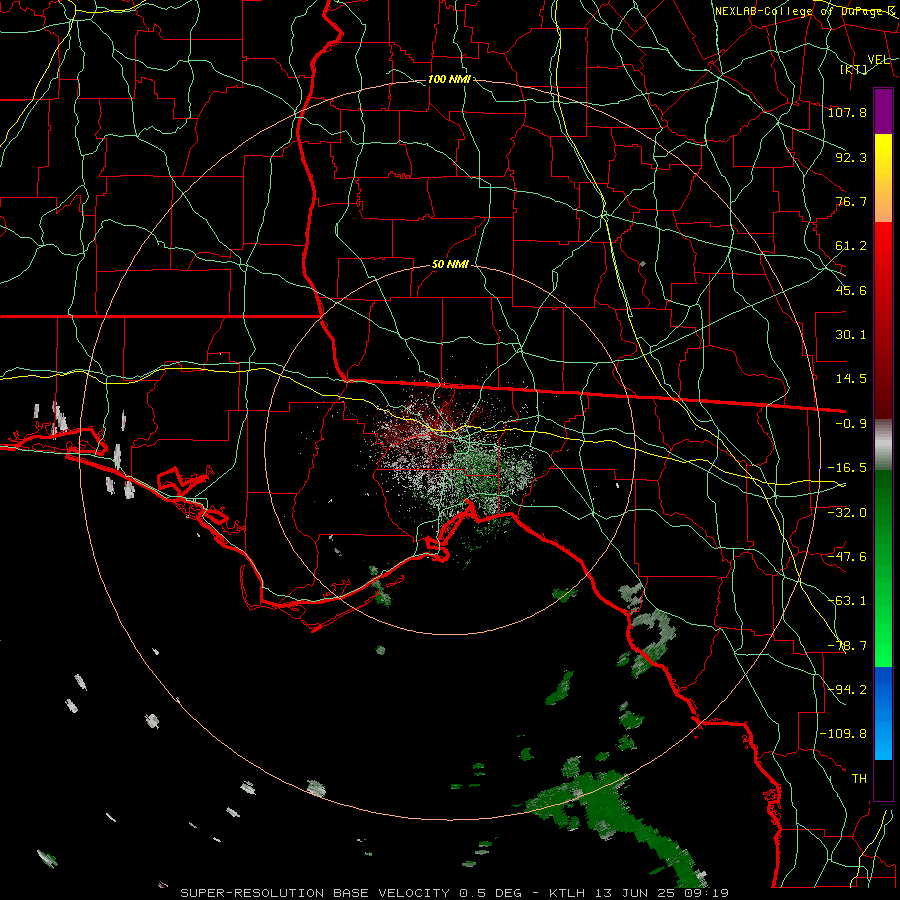Select the -16.5 velocity scale label
The image size is (900, 900).
847,468
